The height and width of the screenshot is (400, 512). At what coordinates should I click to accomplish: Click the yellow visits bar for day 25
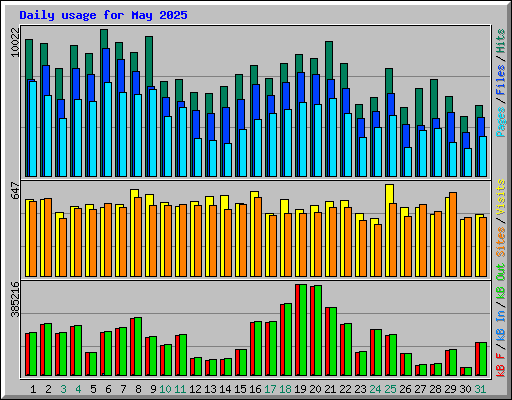click(389, 194)
